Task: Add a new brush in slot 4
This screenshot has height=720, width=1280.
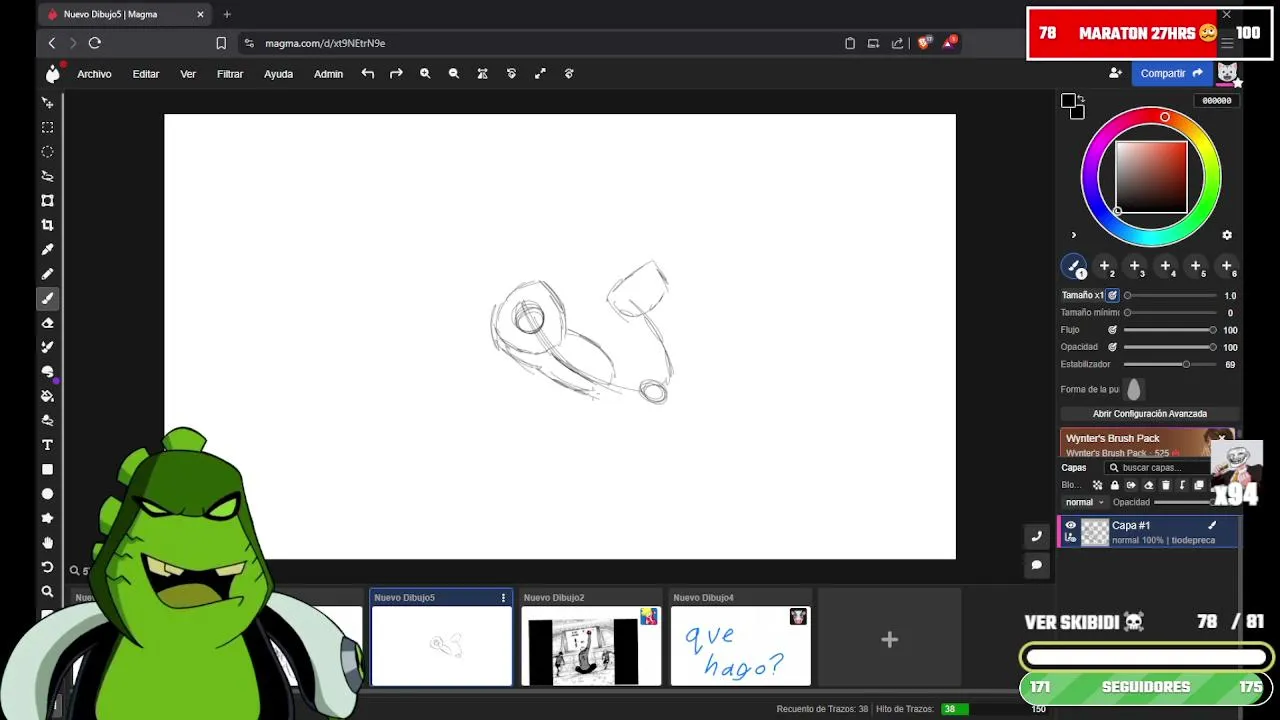Action: tap(1166, 266)
